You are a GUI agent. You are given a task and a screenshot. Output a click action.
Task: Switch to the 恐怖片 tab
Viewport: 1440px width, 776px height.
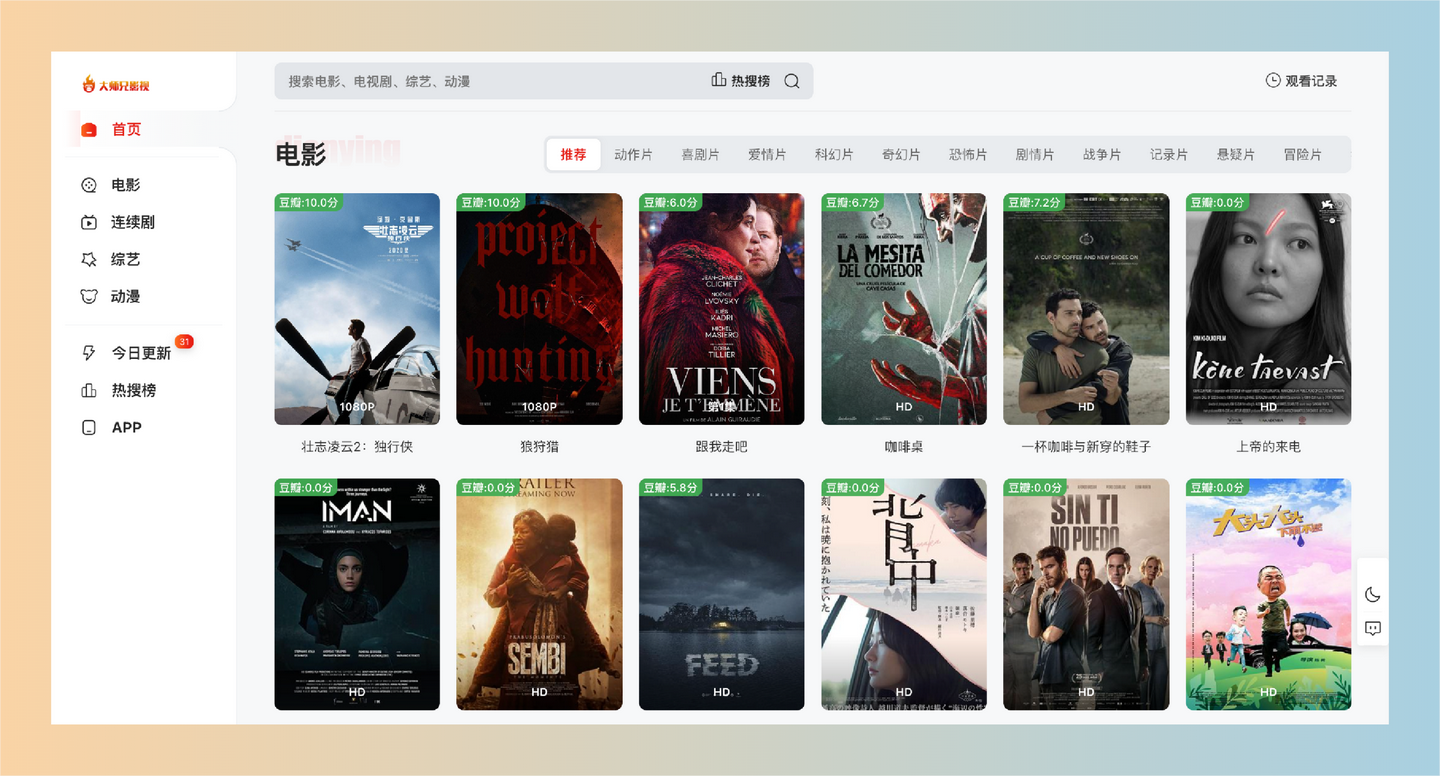pos(968,154)
